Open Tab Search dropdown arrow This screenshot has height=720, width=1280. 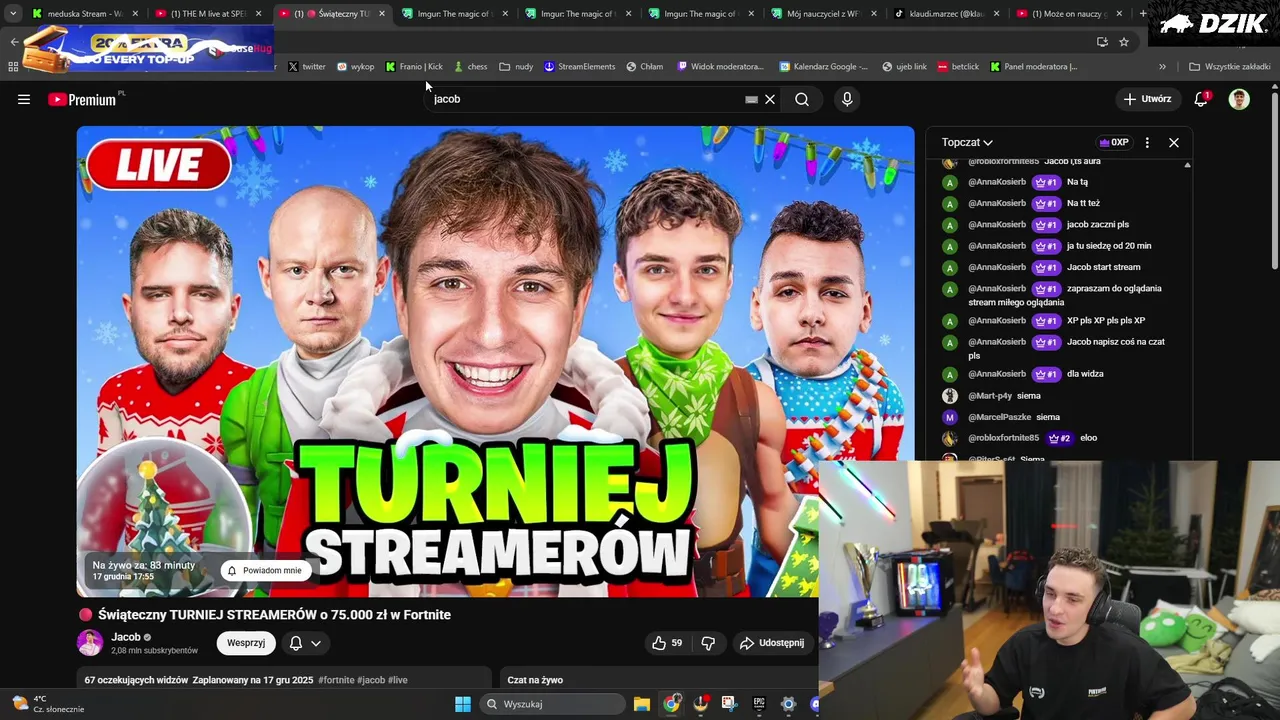click(x=13, y=14)
